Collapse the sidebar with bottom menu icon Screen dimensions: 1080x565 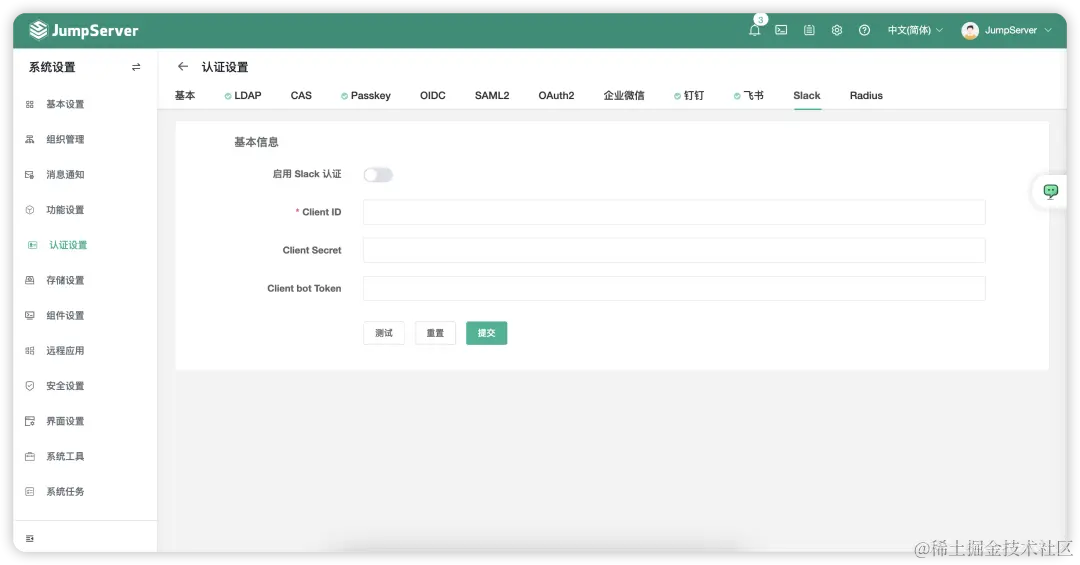30,538
